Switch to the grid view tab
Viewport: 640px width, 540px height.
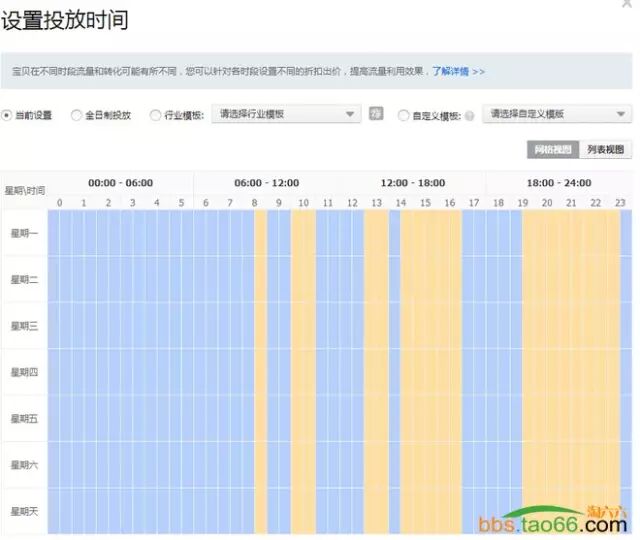point(553,150)
